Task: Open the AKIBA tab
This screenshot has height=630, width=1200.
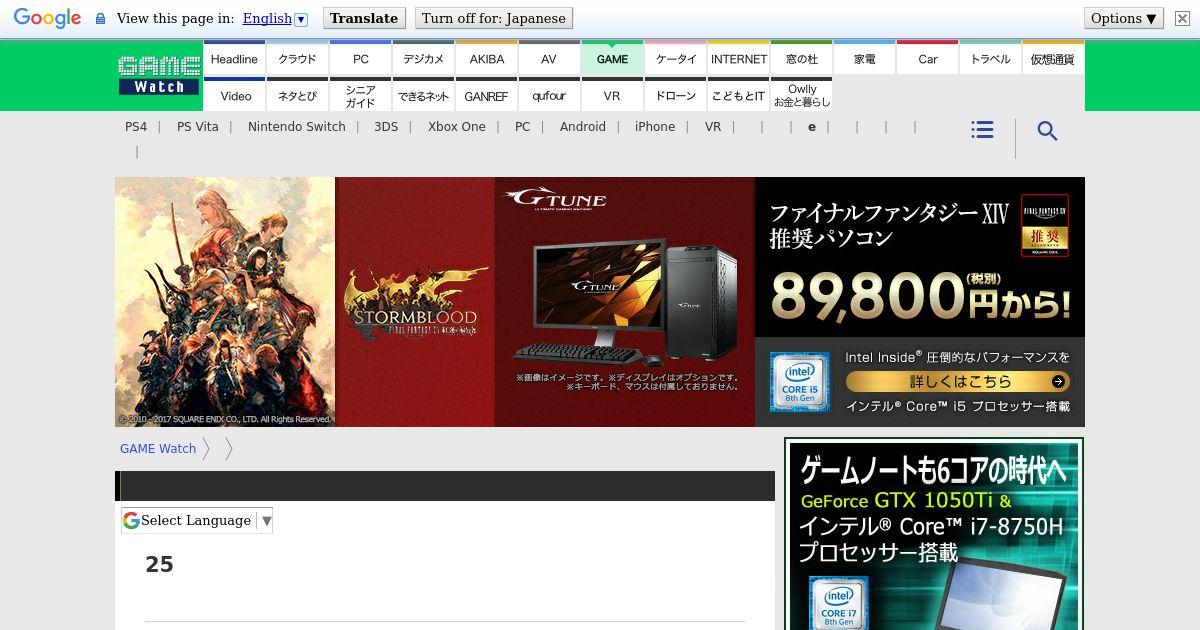Action: [486, 59]
